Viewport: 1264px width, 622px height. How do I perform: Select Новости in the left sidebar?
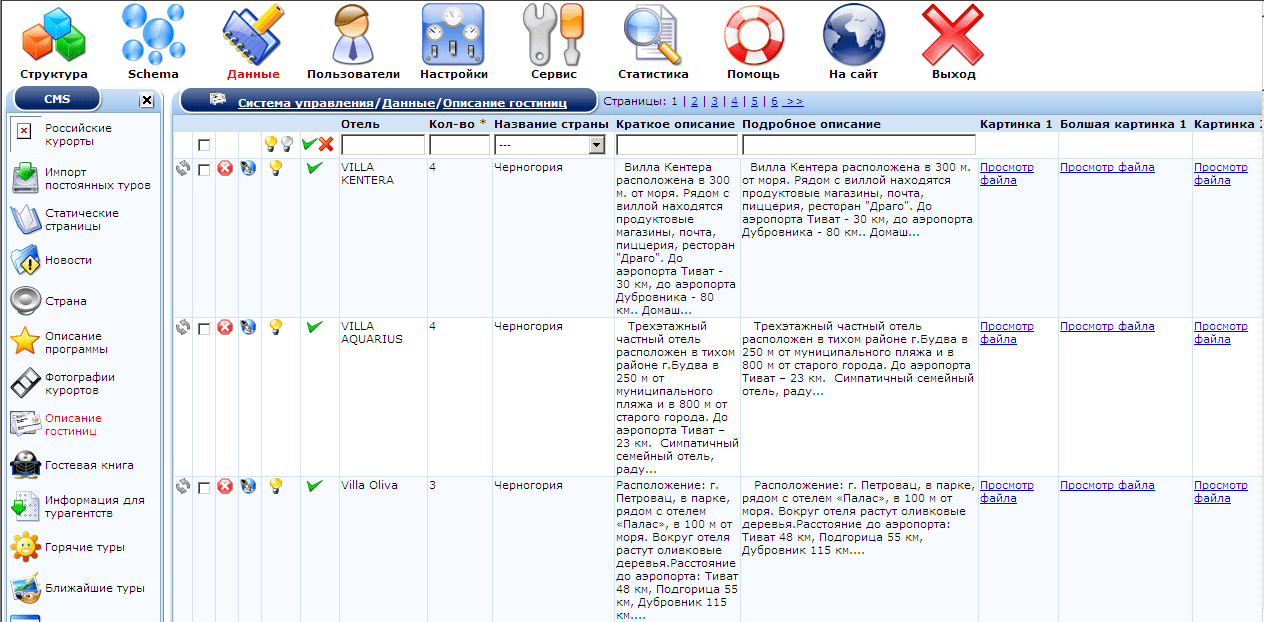coord(68,260)
